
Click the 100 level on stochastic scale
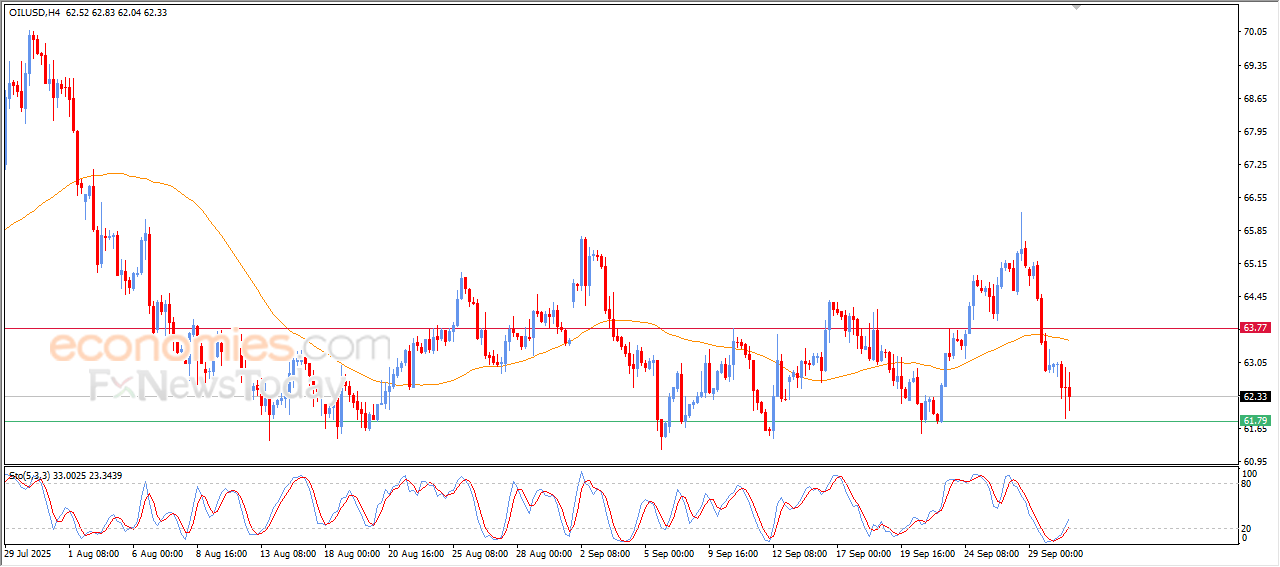(x=1248, y=472)
